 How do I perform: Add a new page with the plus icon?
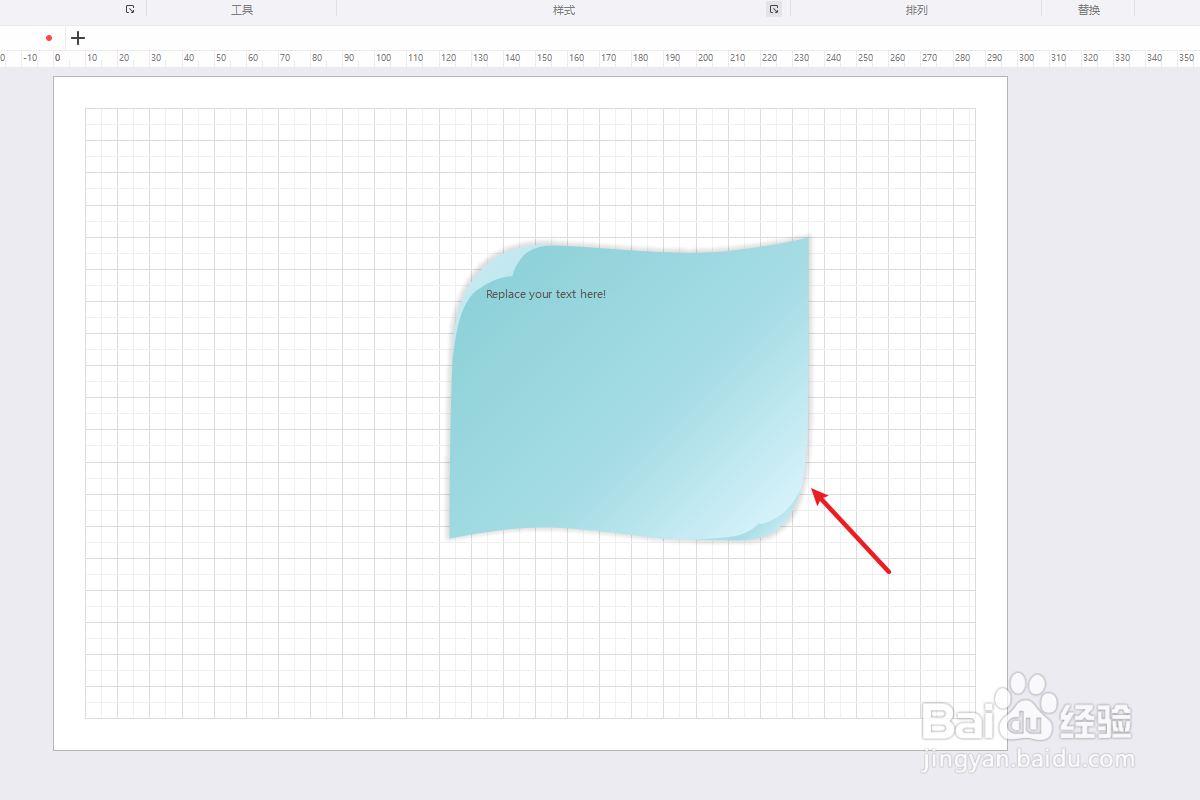pos(78,38)
